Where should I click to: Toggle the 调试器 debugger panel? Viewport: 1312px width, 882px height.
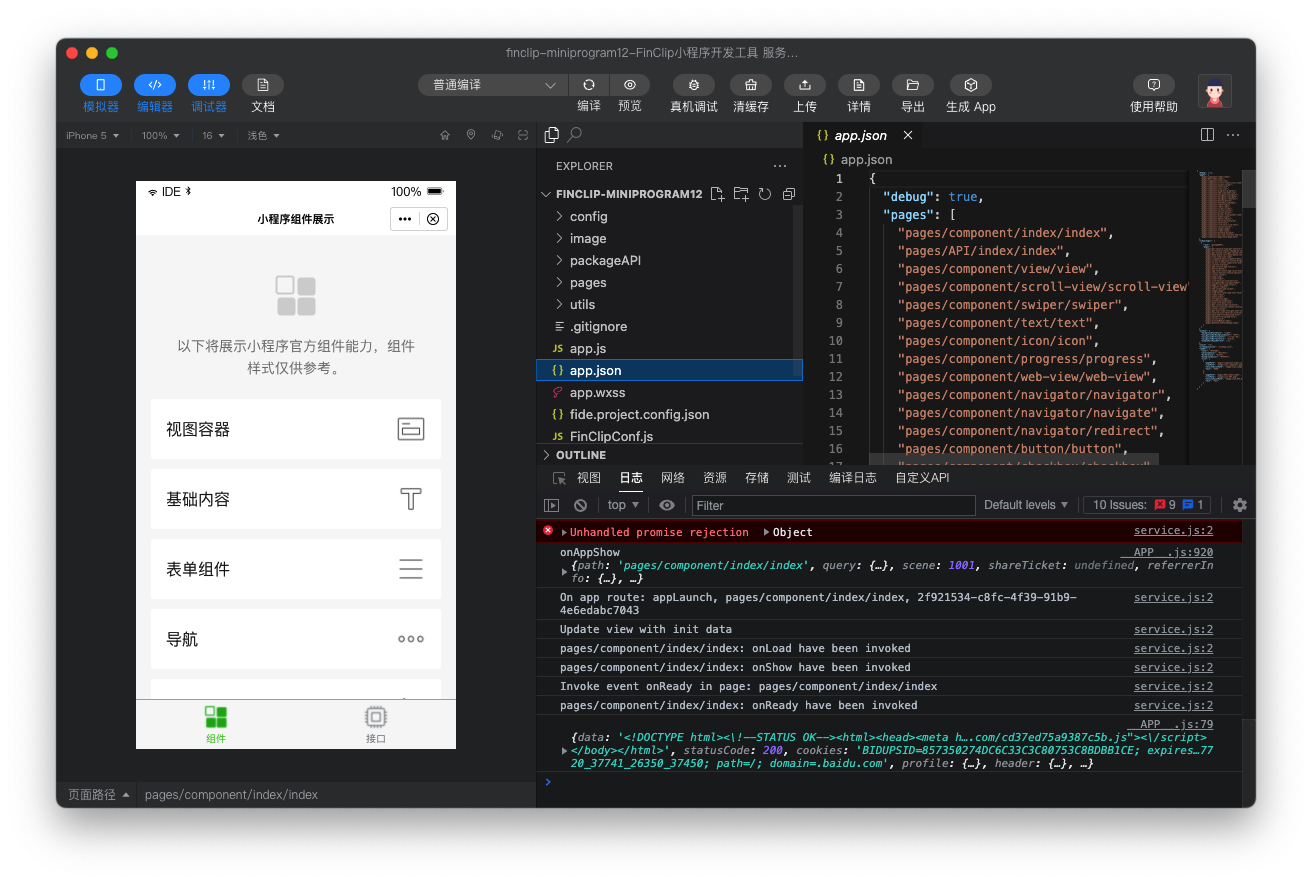209,86
